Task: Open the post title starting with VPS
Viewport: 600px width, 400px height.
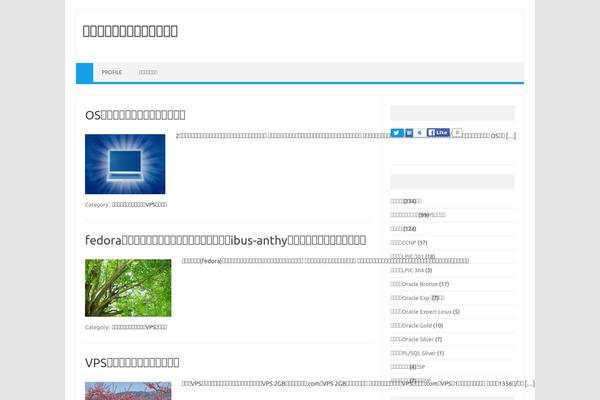Action: [132, 362]
